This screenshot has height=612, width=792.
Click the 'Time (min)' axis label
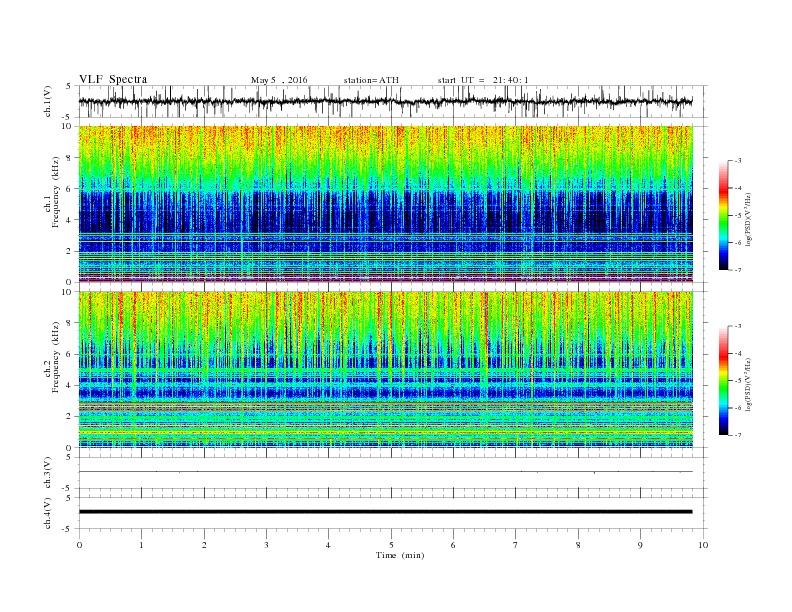[x=400, y=555]
